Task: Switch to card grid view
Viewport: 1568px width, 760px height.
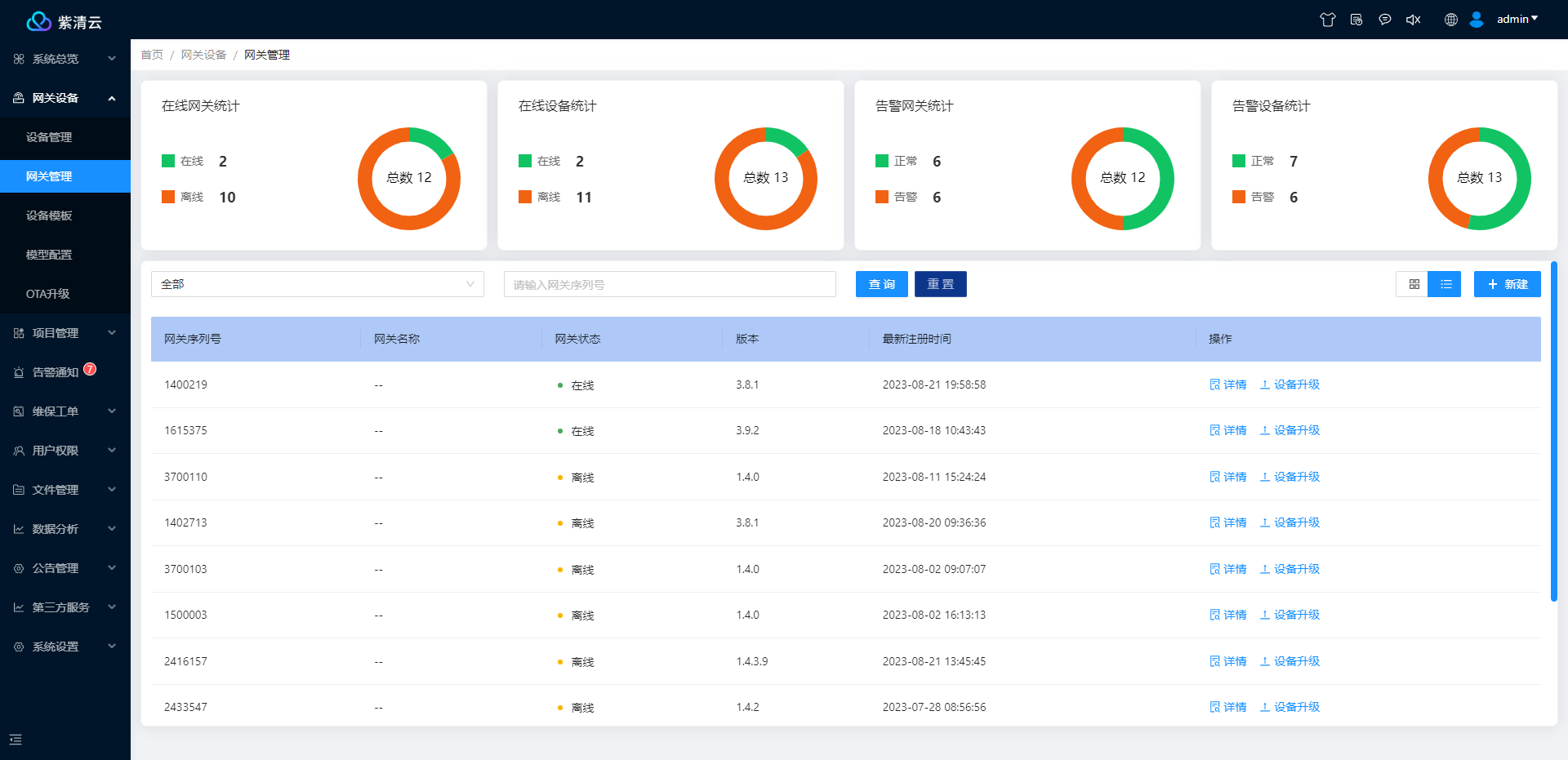Action: 1414,284
